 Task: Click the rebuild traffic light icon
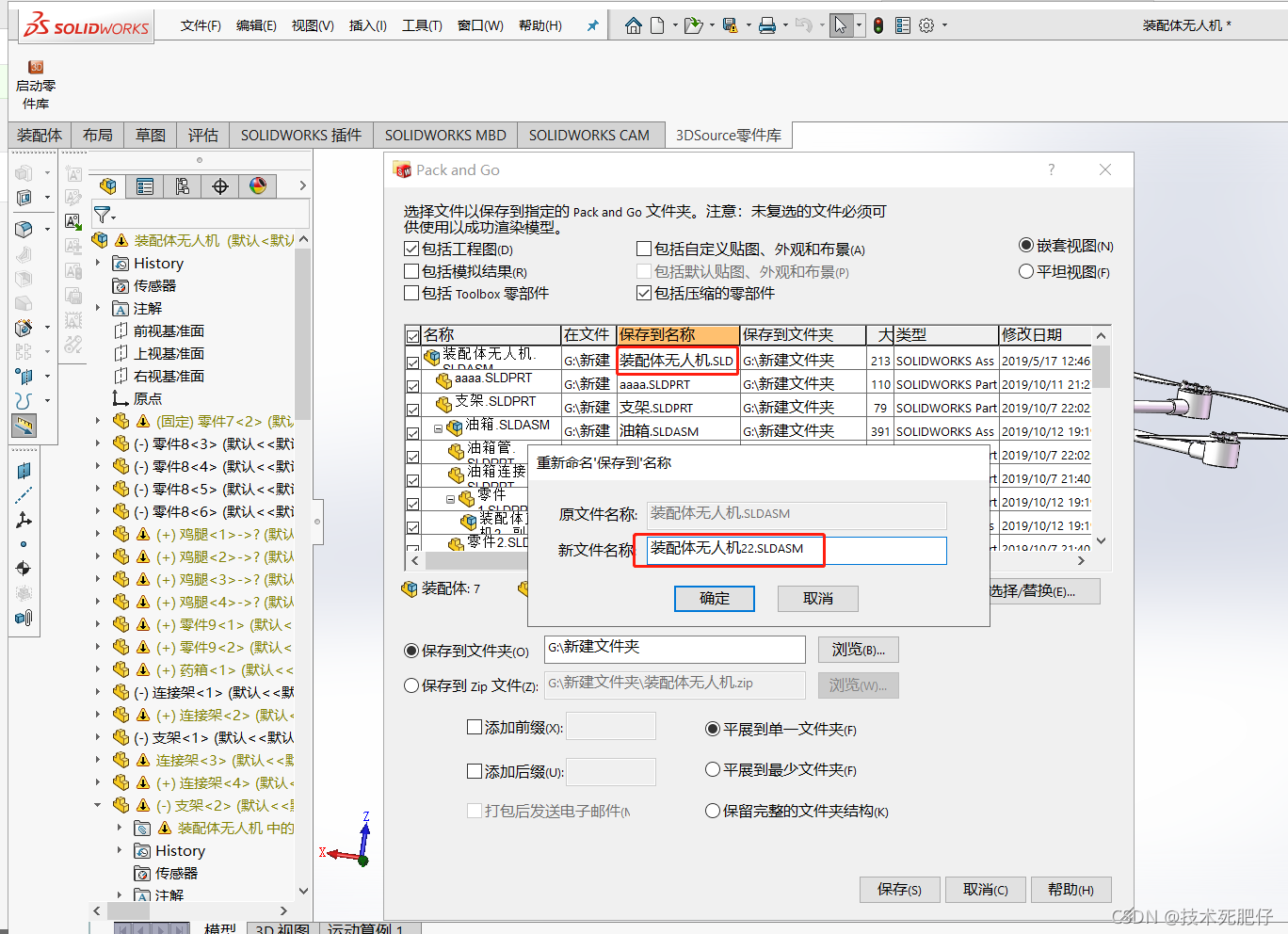878,25
